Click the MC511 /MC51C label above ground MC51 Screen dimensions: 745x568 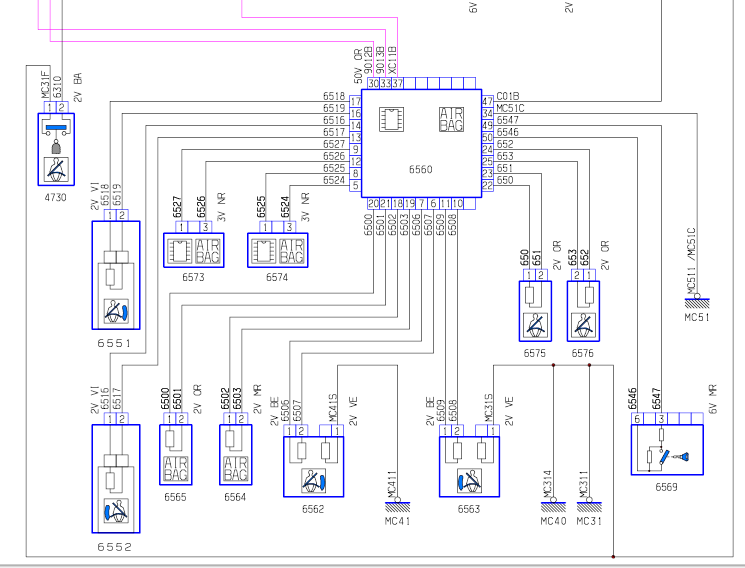click(x=692, y=261)
